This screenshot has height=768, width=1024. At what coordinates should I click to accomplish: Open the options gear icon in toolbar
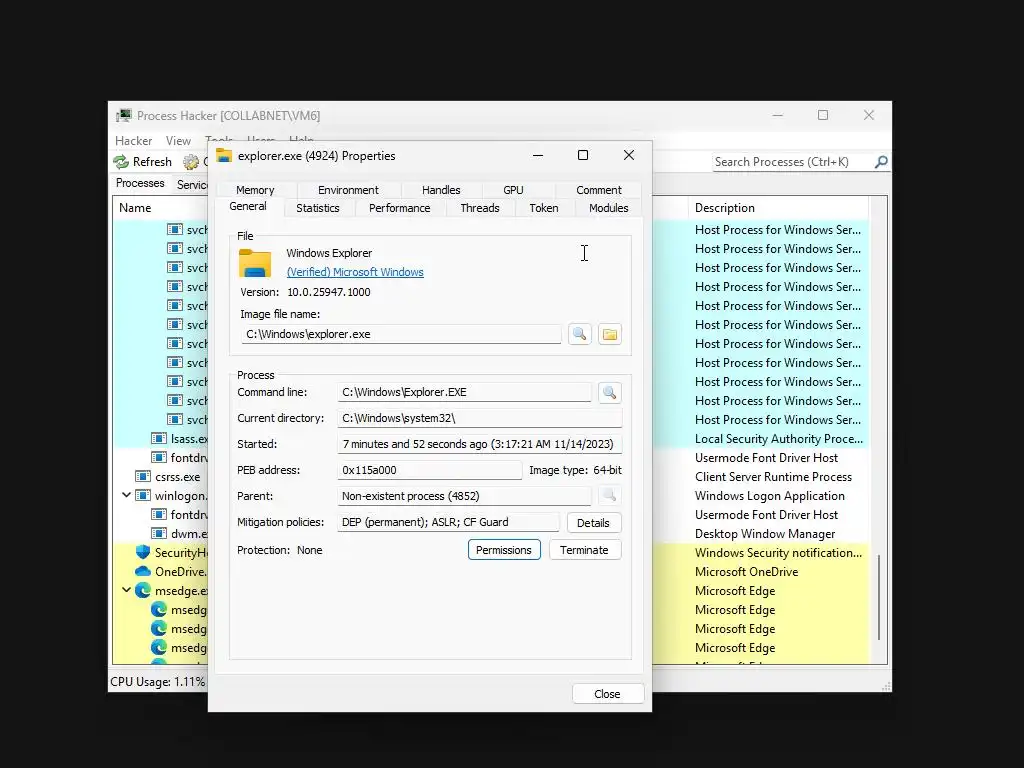191,161
